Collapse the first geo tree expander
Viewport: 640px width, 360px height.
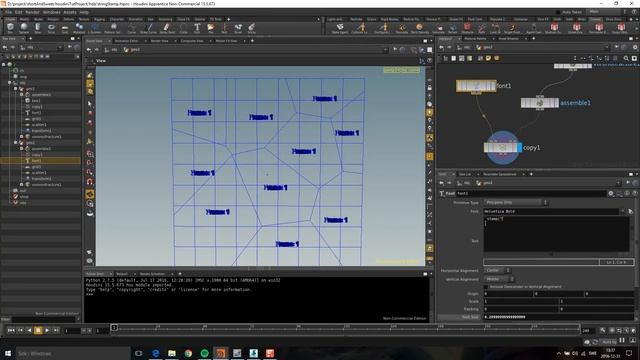(x=16, y=89)
